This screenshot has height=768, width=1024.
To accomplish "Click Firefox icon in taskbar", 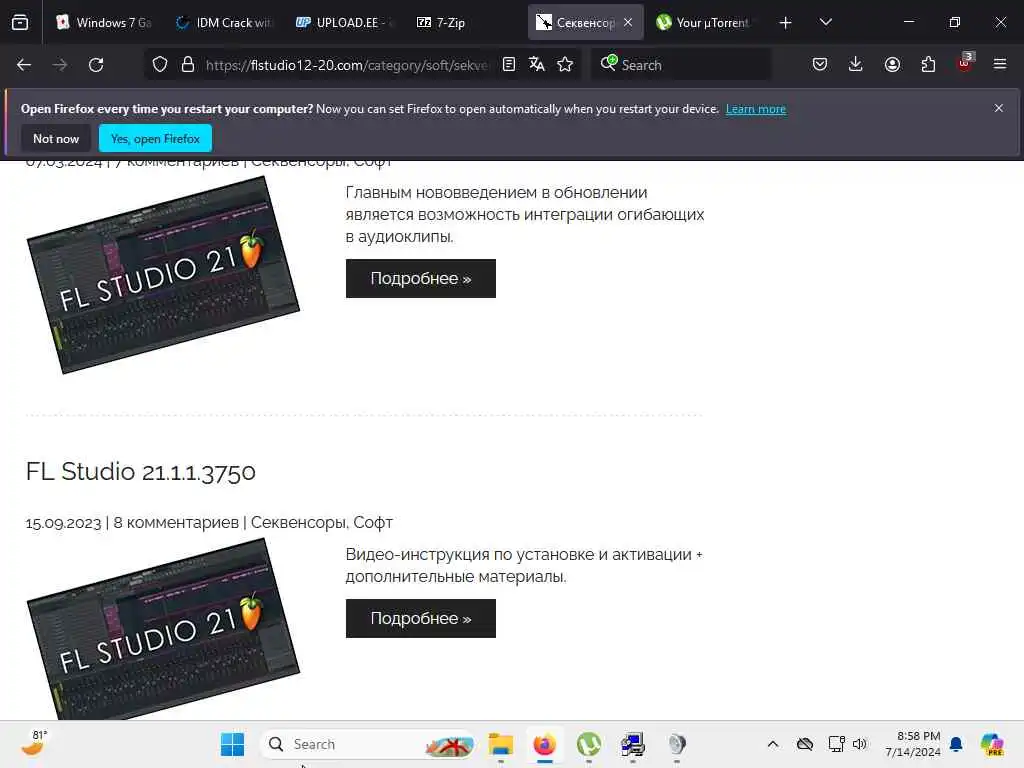I will click(x=545, y=744).
